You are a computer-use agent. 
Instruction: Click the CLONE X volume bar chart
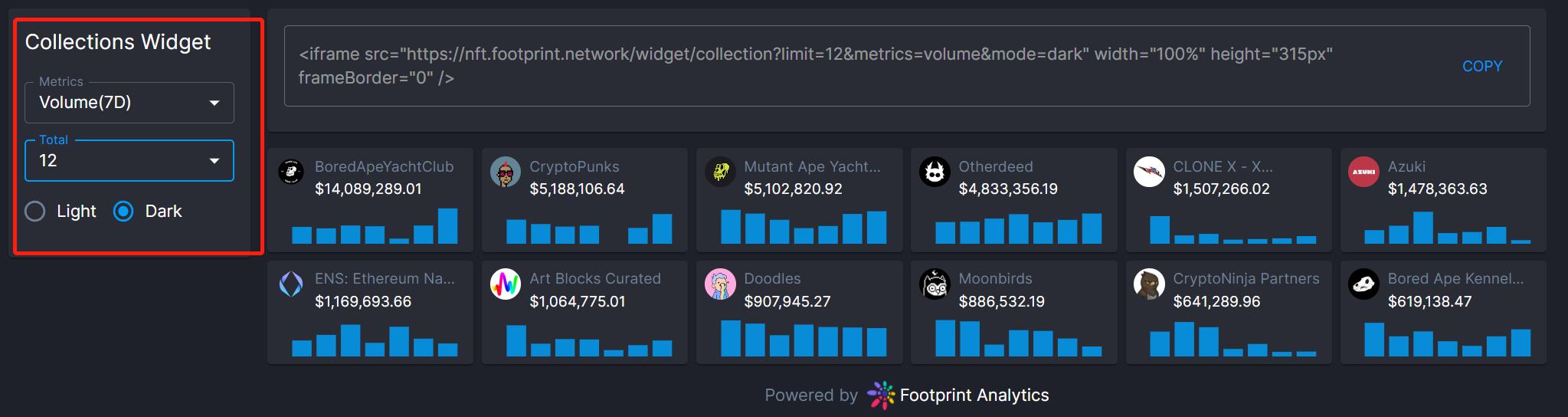click(x=1232, y=229)
